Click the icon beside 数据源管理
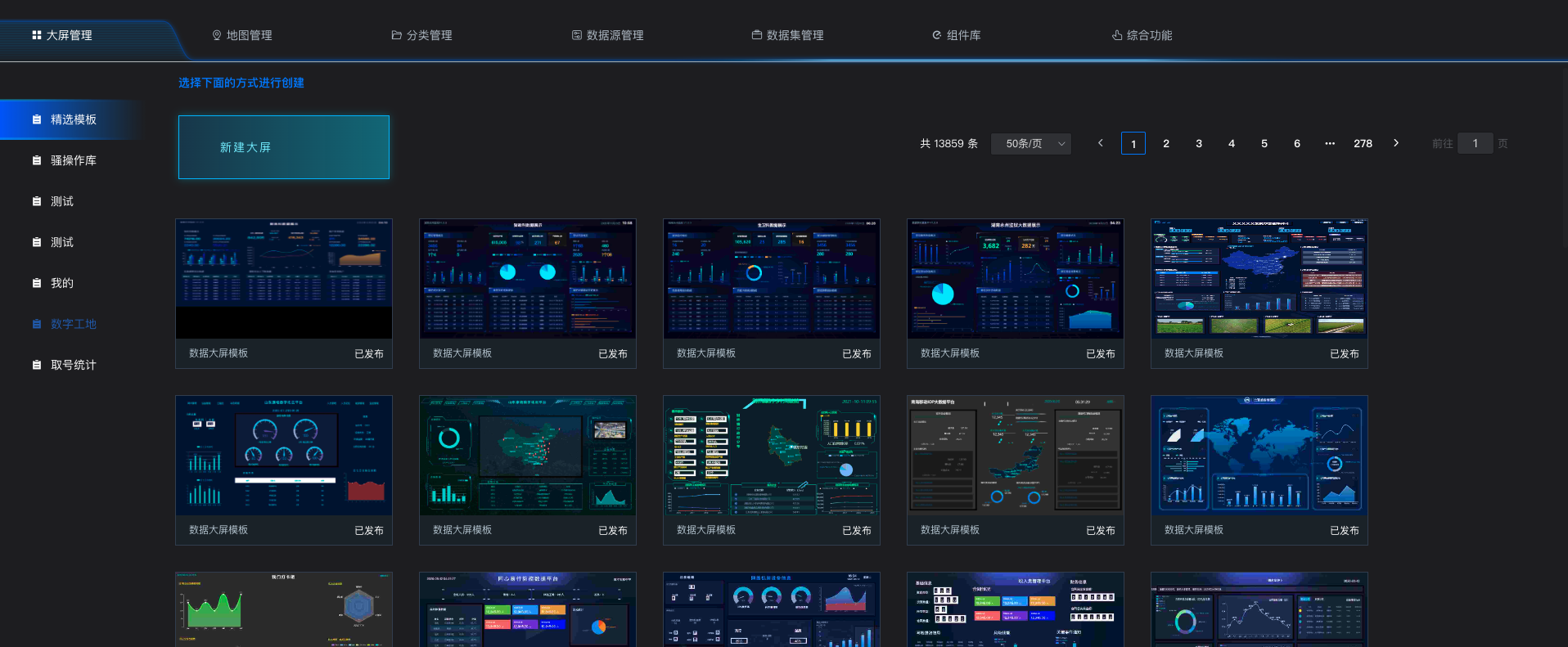This screenshot has height=647, width=1568. tap(577, 35)
